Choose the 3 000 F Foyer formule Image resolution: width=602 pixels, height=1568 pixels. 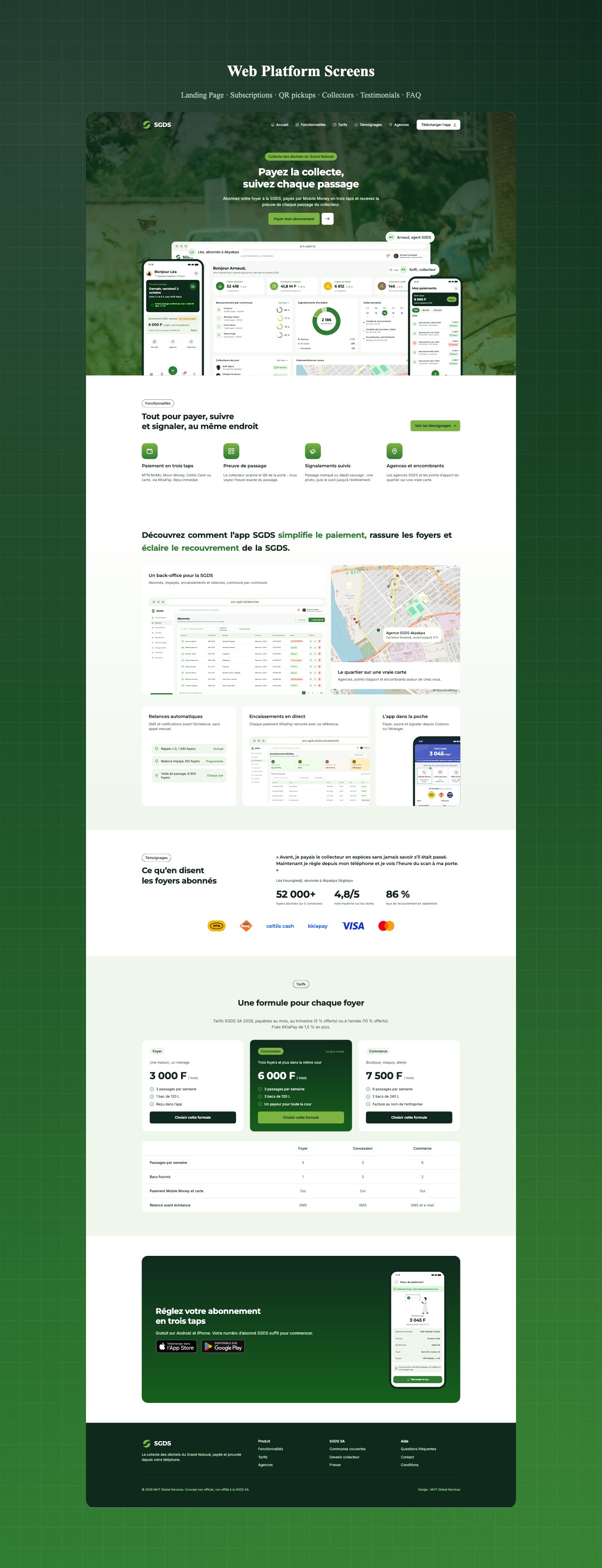(193, 1117)
